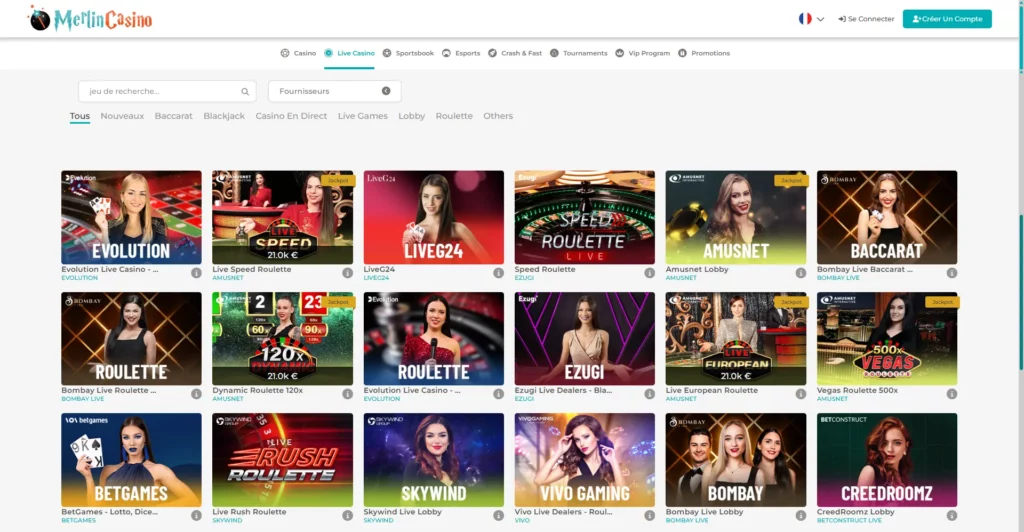Open info icon for Live Rush Roulette
The image size is (1024, 532).
[x=347, y=515]
